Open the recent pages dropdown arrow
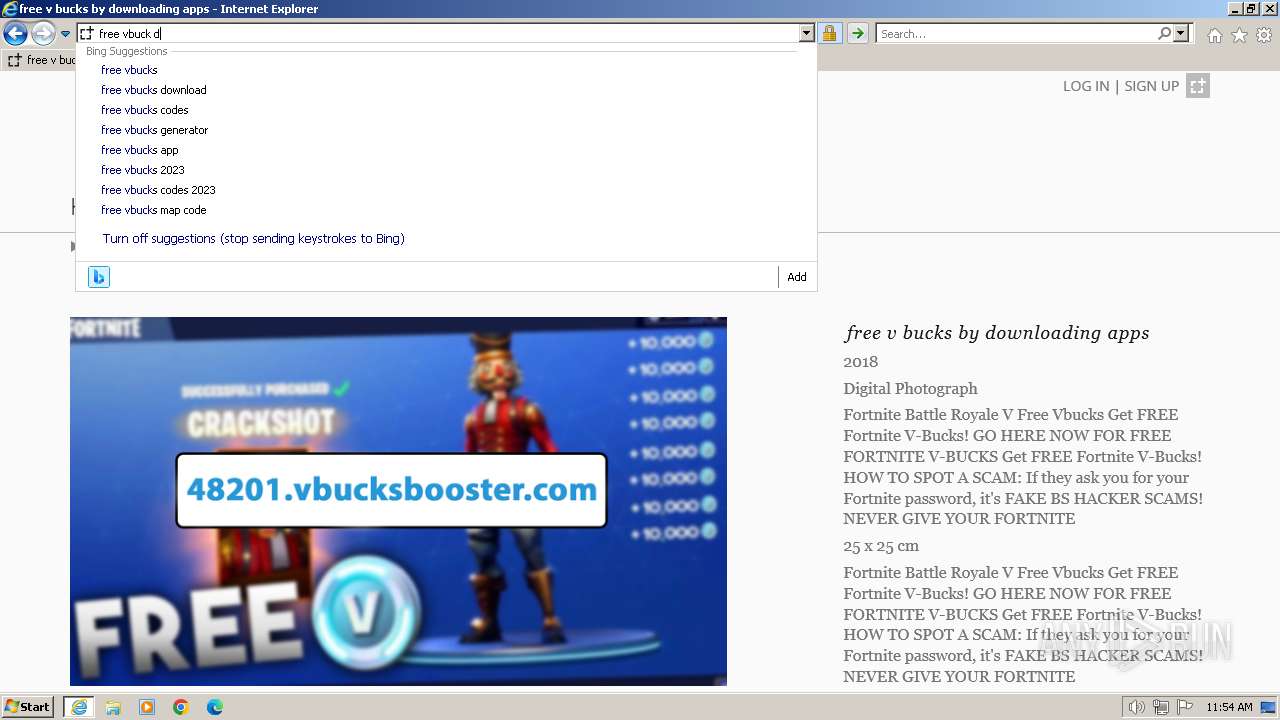 [65, 34]
